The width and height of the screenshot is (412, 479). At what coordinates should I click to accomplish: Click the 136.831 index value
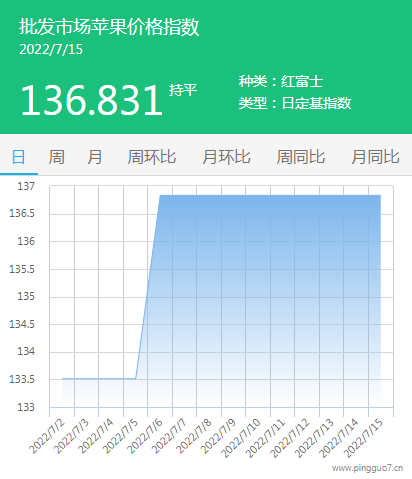92,100
